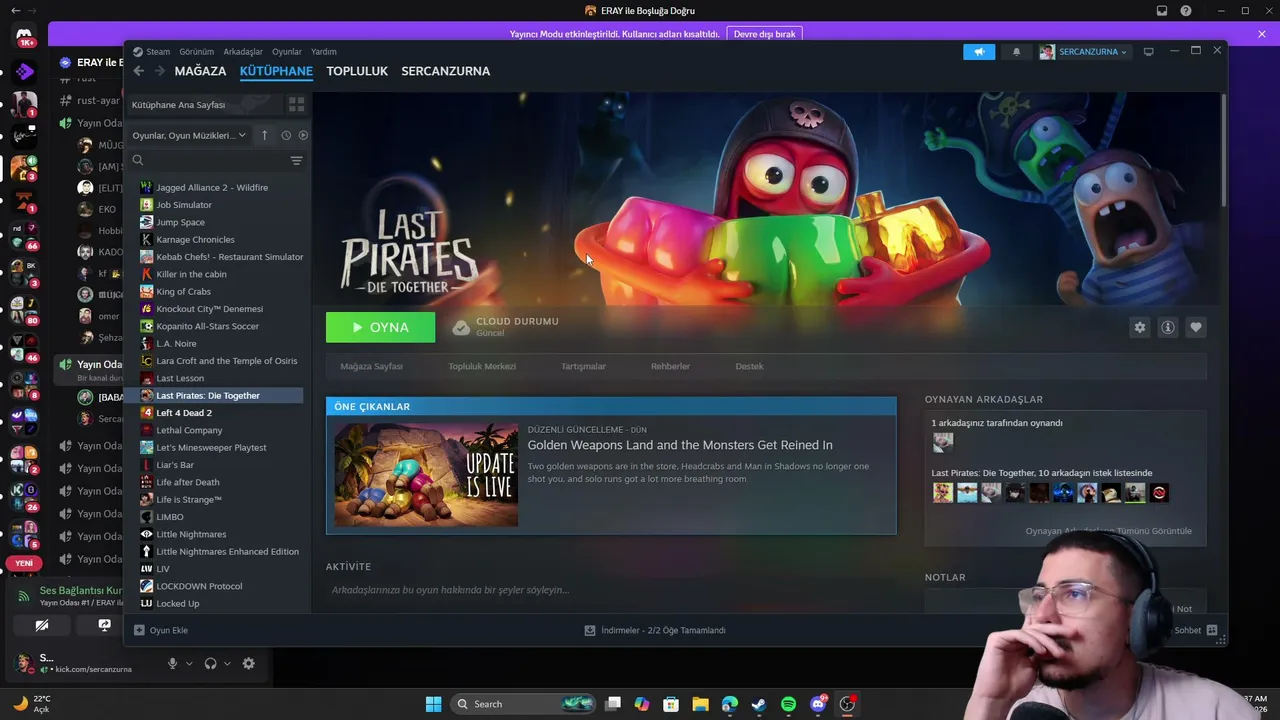
Task: Go back with Steam's back arrow
Action: pyautogui.click(x=139, y=71)
